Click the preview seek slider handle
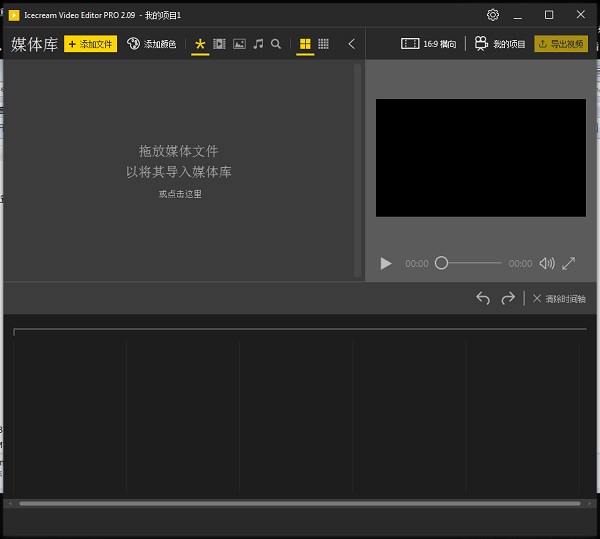The width and height of the screenshot is (600, 539). 441,263
